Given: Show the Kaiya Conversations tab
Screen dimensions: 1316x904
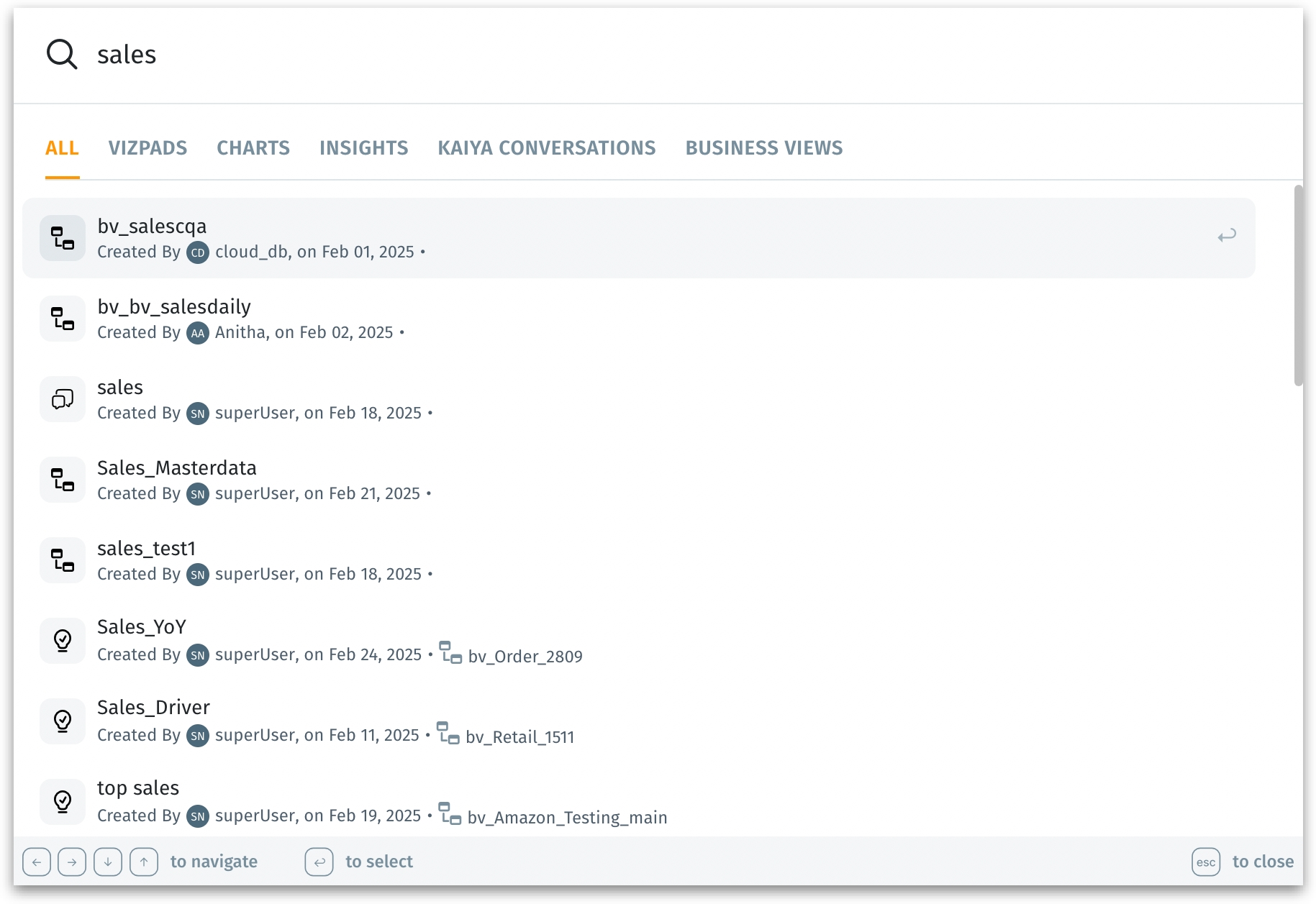Looking at the screenshot, I should 546,148.
